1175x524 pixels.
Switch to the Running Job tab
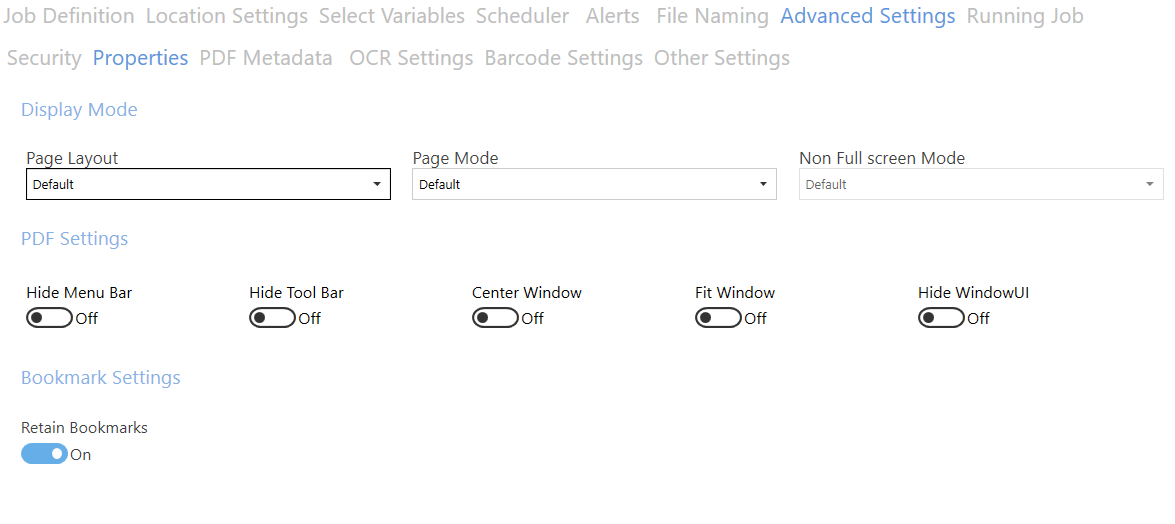pos(1025,16)
